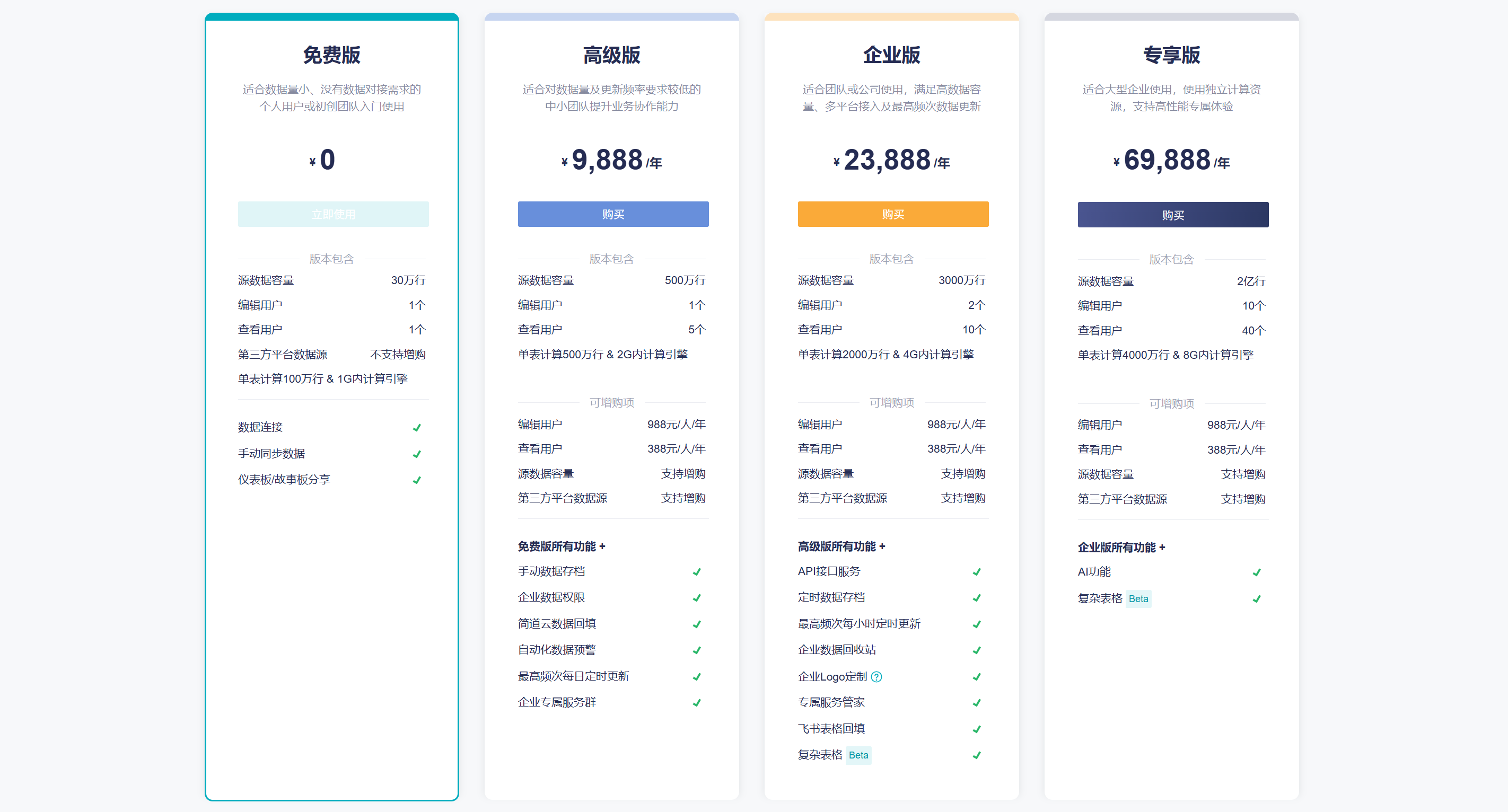Click the checkmark next to 企业数据回收站
This screenshot has height=812, width=1508.
pyautogui.click(x=977, y=650)
